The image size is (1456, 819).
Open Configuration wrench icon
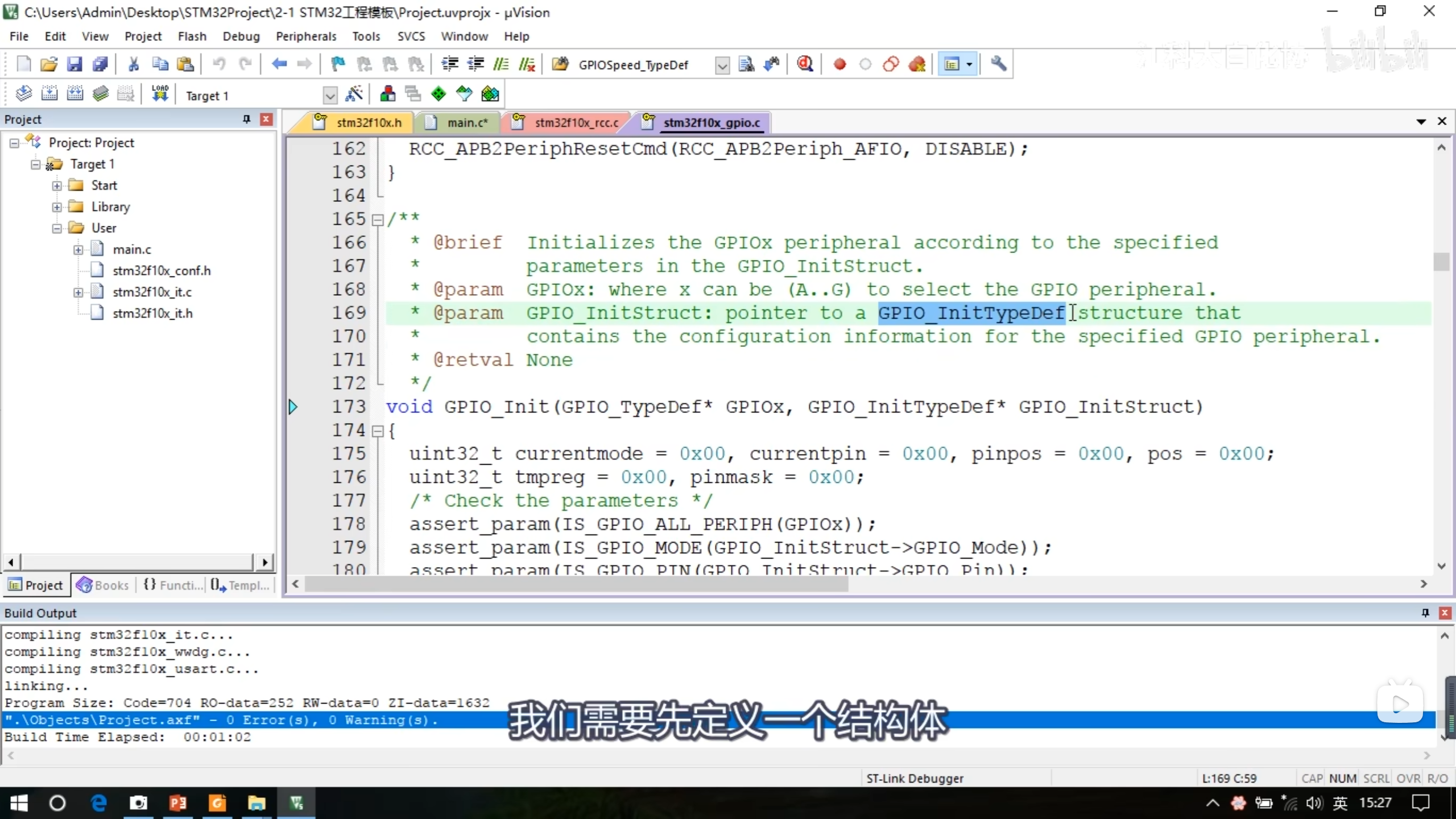[x=998, y=64]
